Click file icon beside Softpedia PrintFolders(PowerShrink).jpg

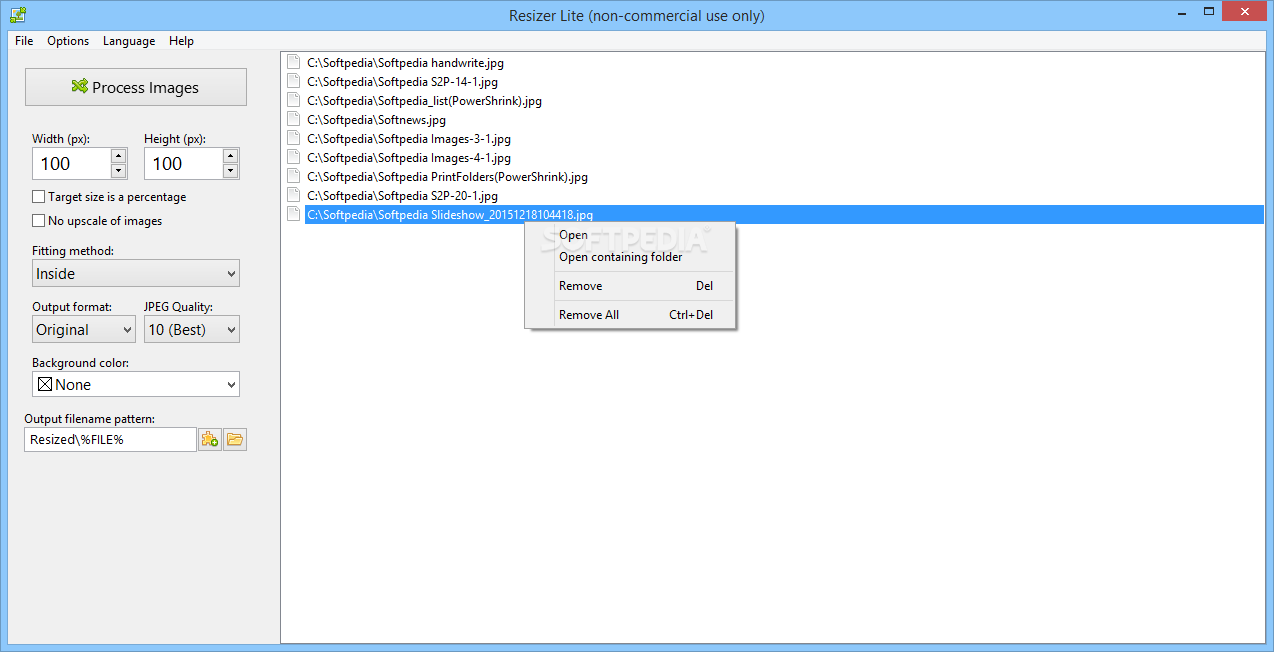point(293,176)
